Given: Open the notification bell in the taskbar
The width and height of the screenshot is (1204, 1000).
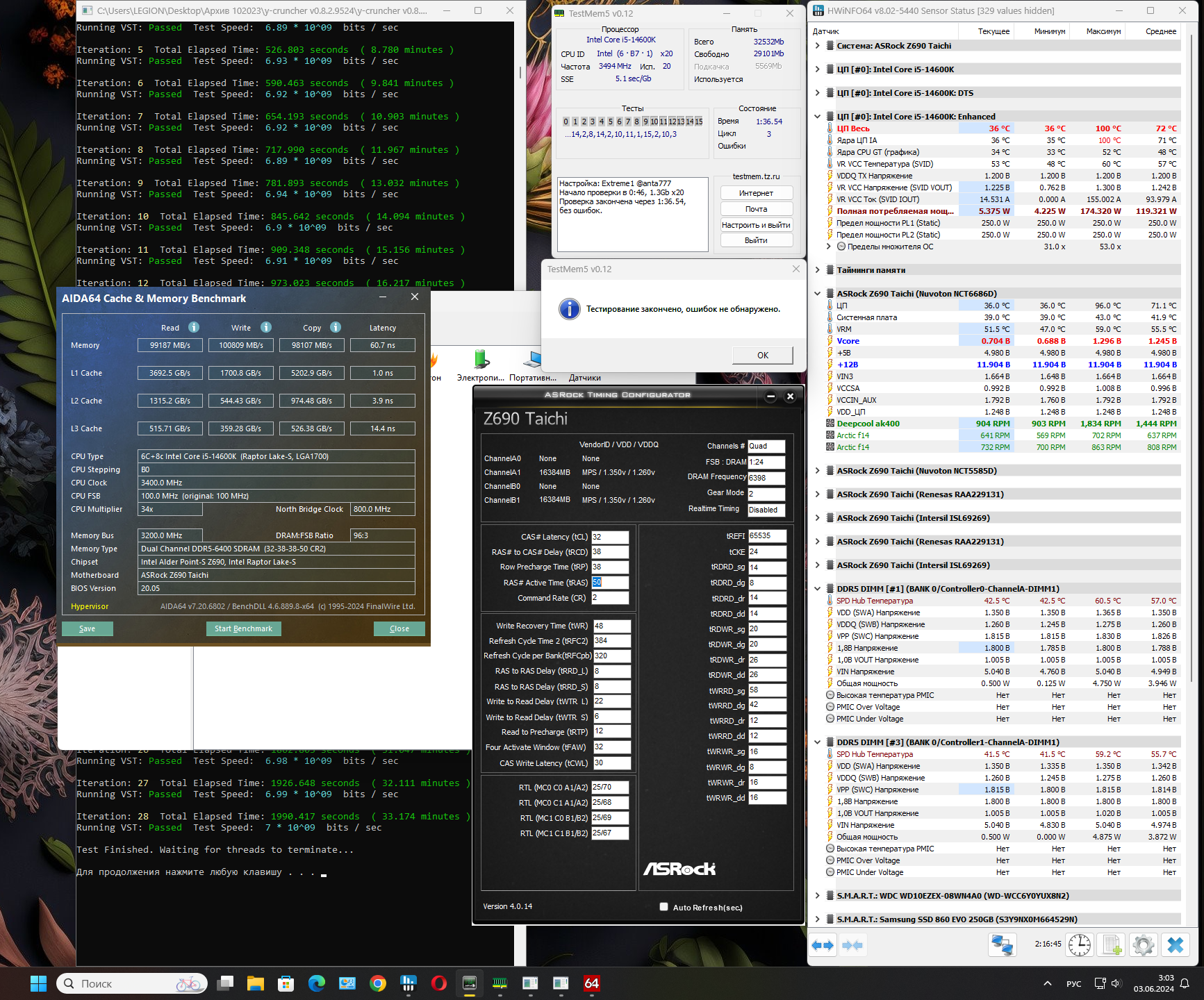Looking at the screenshot, I should (1185, 983).
